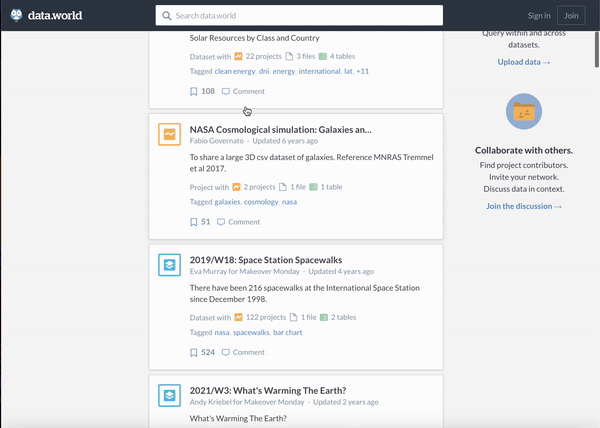This screenshot has width=600, height=428.
Task: Follow the Join the discussion link
Action: coord(524,206)
